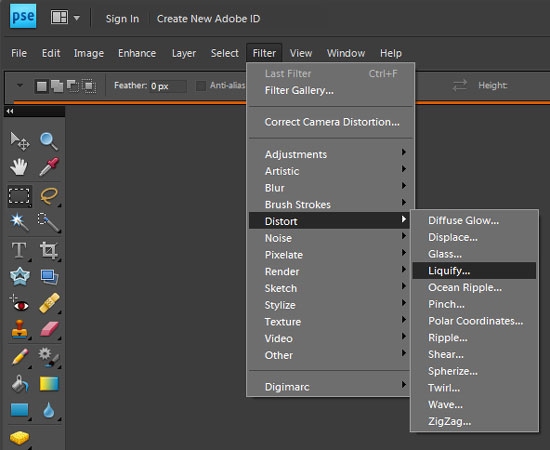Choose the Horizontal Type tool
This screenshot has height=450, width=550.
coord(19,250)
